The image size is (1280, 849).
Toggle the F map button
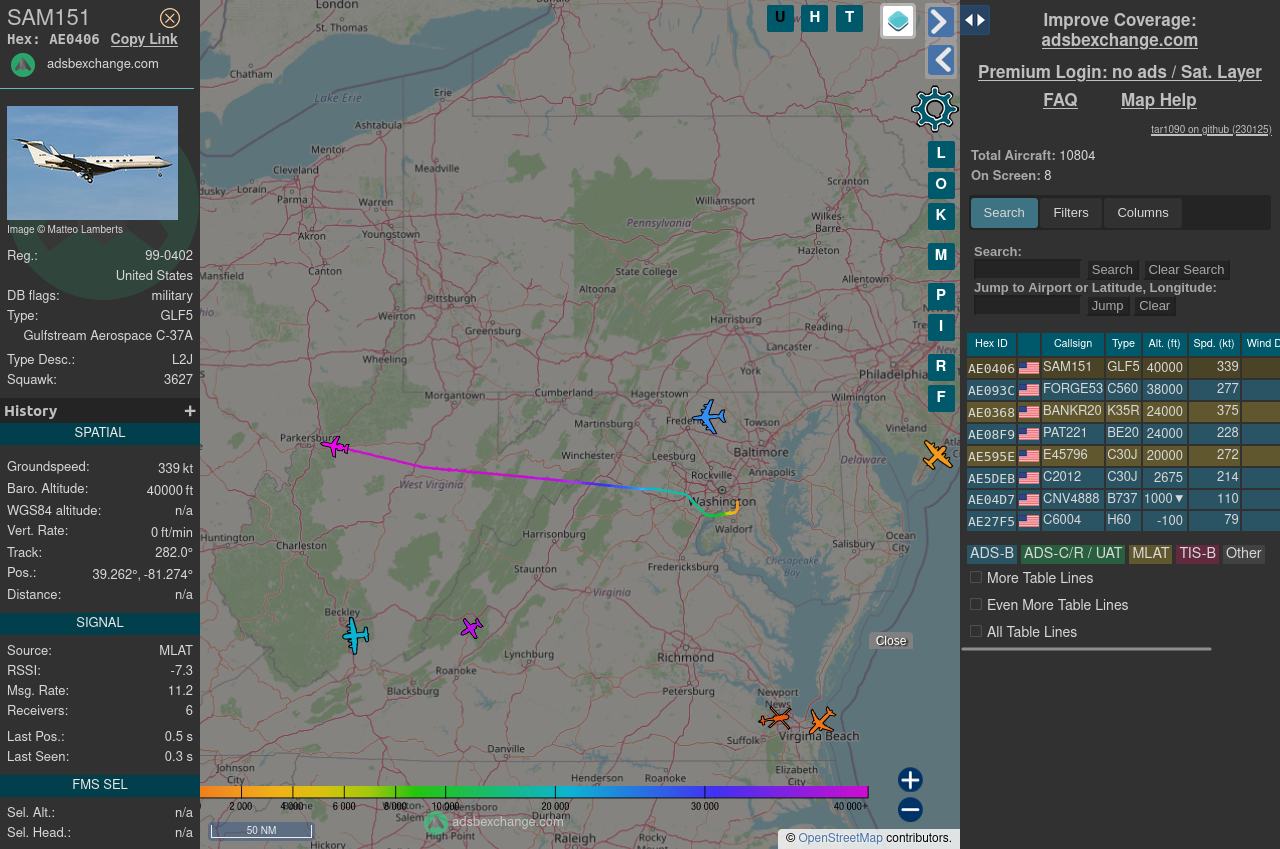(941, 398)
